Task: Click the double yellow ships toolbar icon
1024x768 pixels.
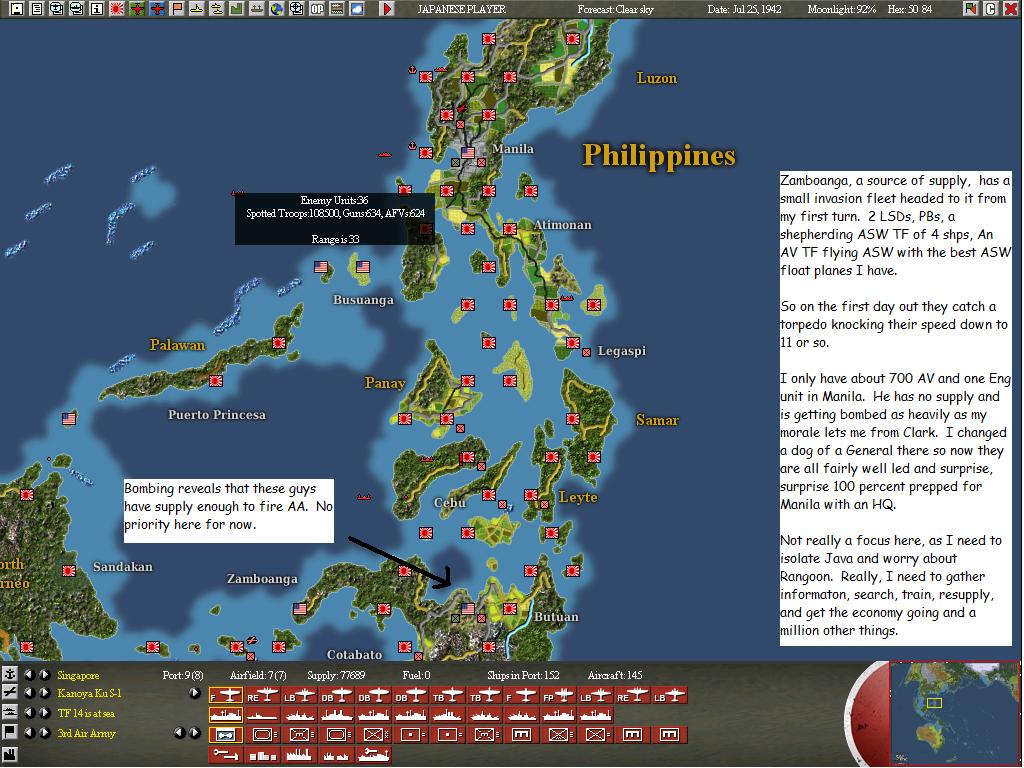Action: 217,8
